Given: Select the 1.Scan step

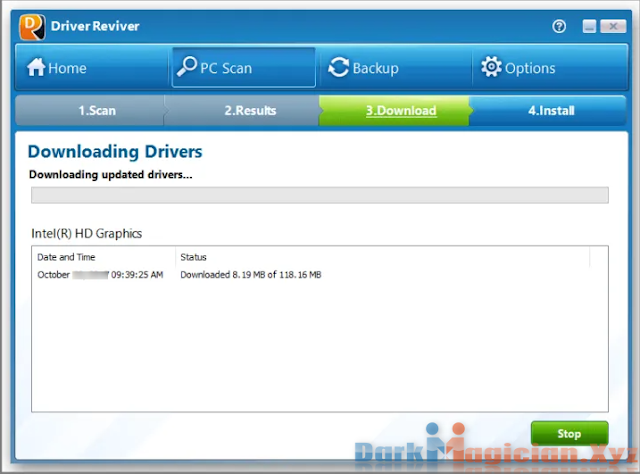Looking at the screenshot, I should [90, 110].
